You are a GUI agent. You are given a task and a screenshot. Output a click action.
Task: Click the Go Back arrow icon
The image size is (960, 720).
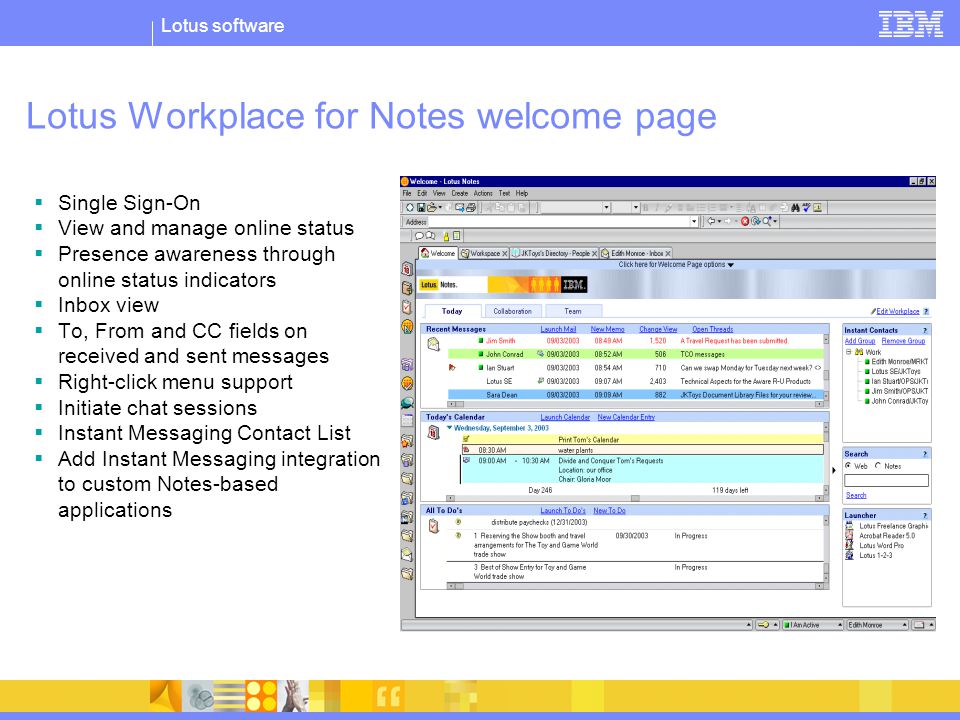click(x=711, y=222)
